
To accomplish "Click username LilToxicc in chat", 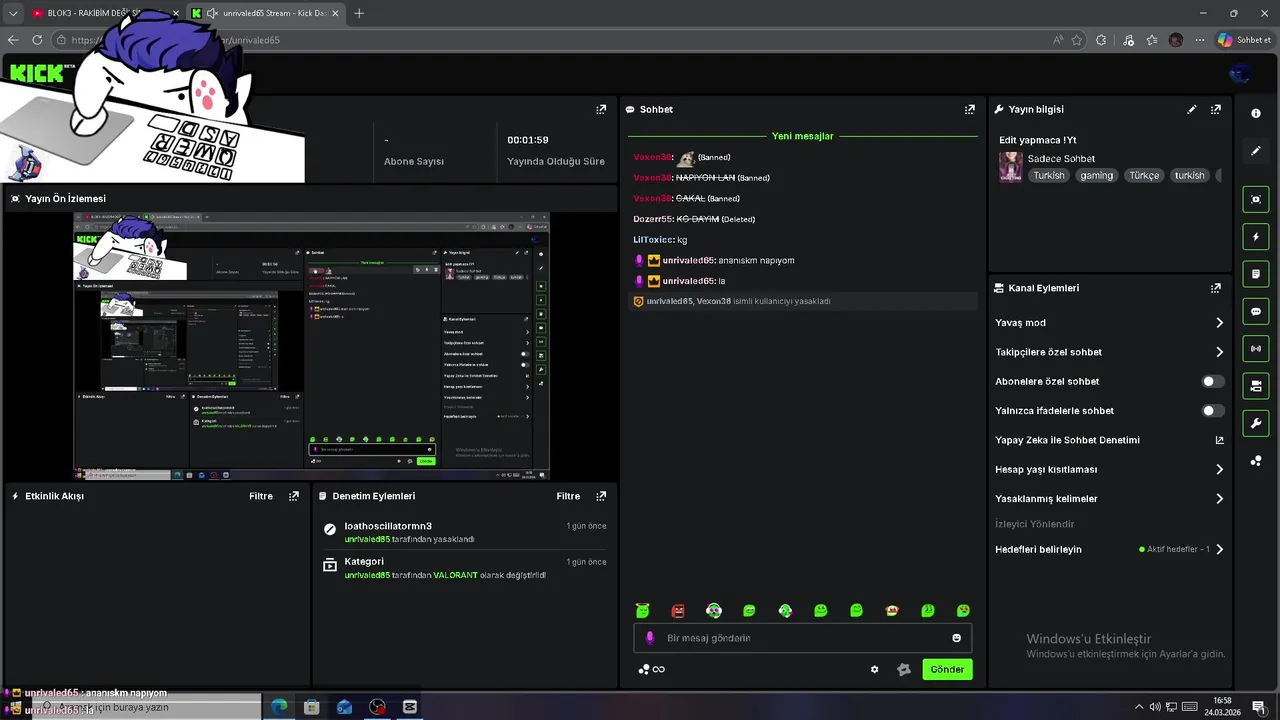I will coord(653,240).
